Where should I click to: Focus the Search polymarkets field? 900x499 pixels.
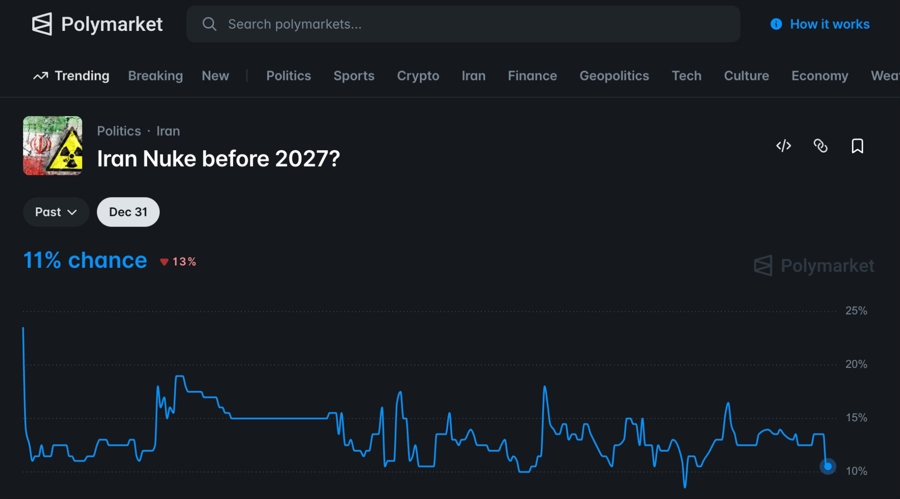(x=470, y=24)
